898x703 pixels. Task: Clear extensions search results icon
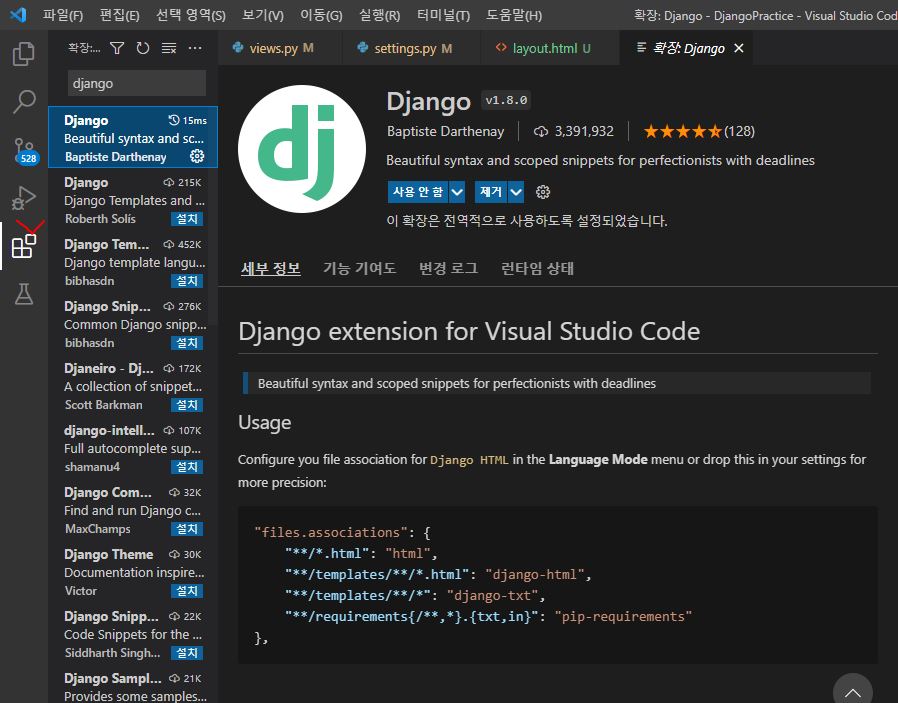tap(169, 48)
